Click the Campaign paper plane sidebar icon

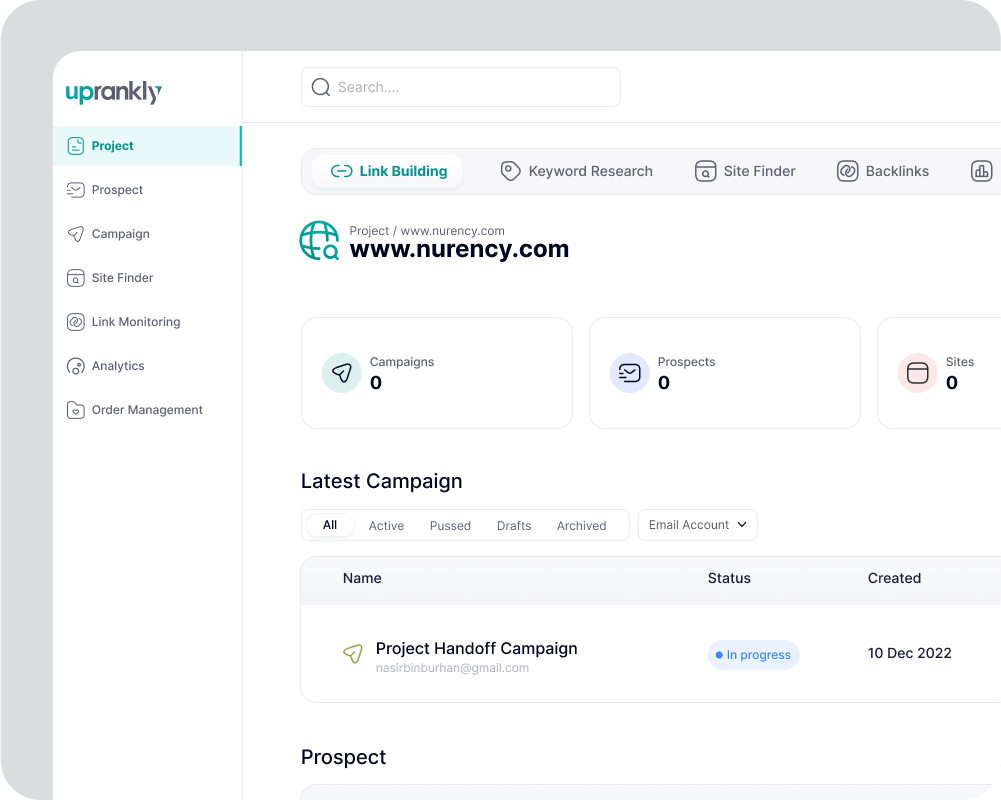click(75, 234)
